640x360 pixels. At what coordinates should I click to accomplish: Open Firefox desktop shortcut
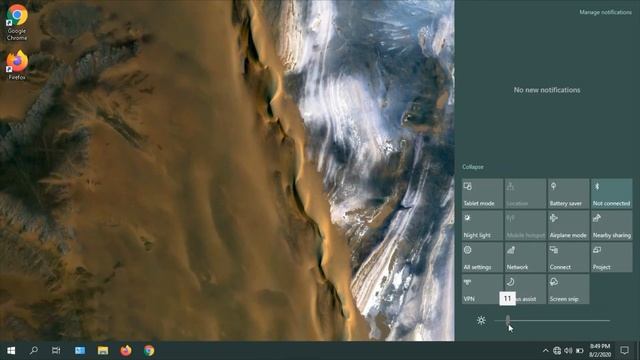[17, 65]
